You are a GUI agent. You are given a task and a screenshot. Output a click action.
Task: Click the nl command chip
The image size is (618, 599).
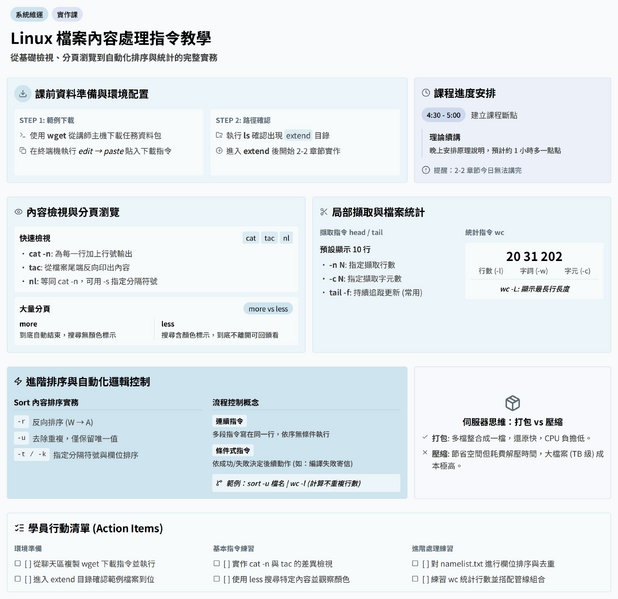[286, 238]
